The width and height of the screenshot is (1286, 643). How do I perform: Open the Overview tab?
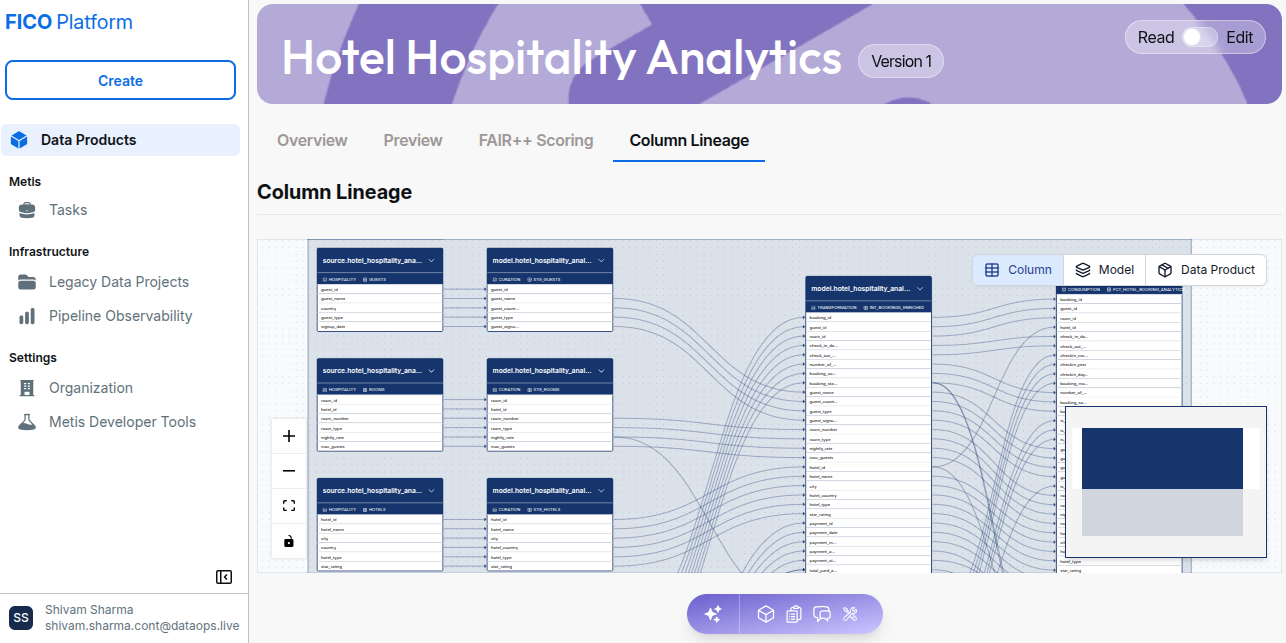pos(312,141)
